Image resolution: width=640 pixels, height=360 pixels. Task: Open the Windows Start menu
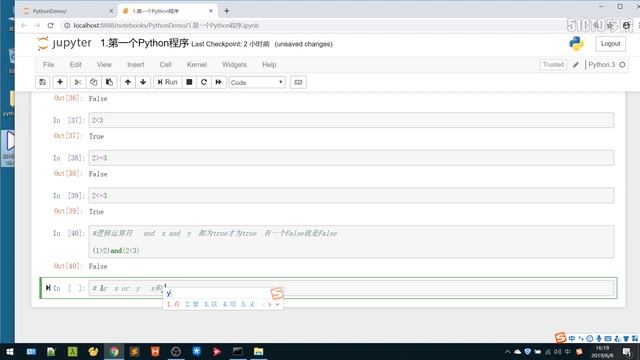click(x=9, y=351)
